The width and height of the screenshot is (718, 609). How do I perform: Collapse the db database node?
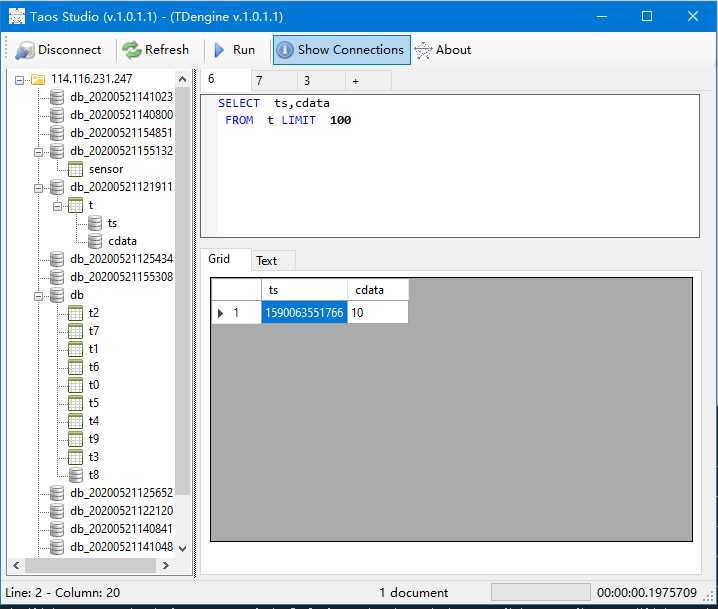(38, 296)
